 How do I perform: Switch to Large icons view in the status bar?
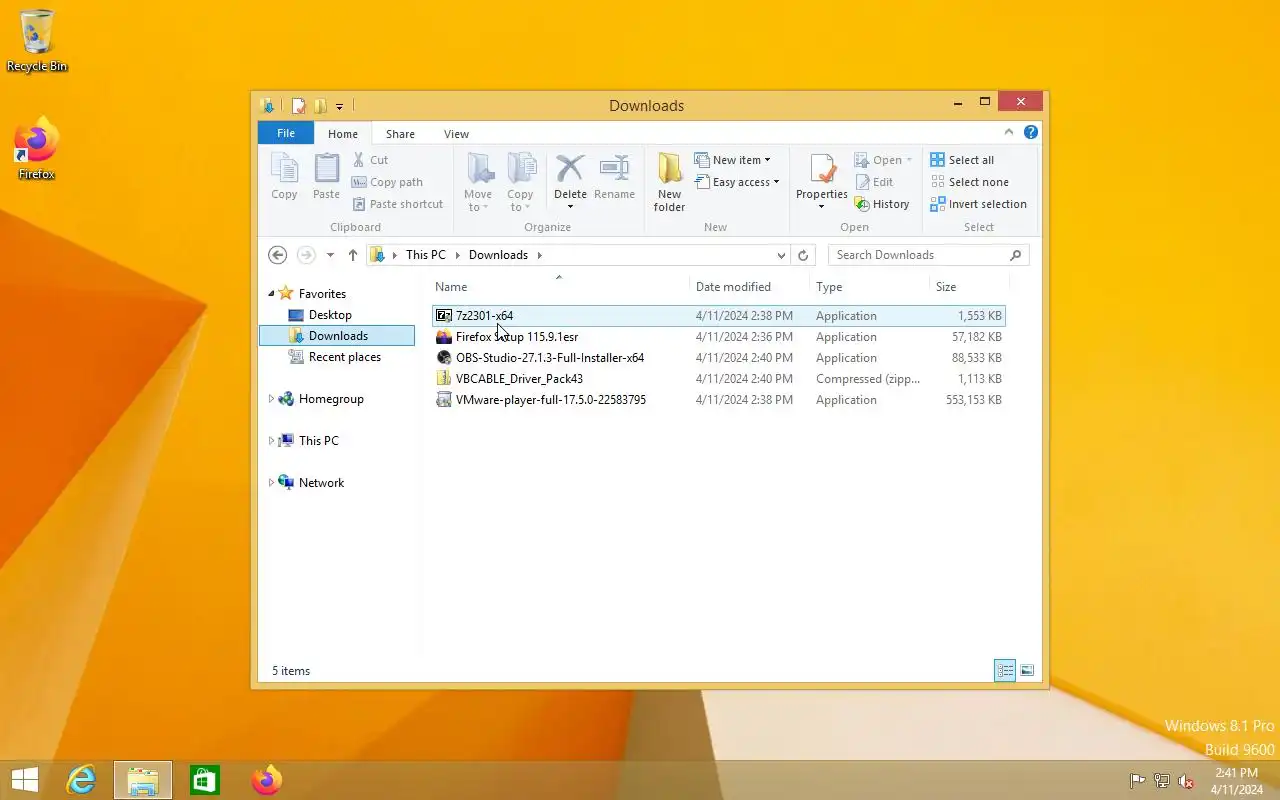[x=1027, y=671]
